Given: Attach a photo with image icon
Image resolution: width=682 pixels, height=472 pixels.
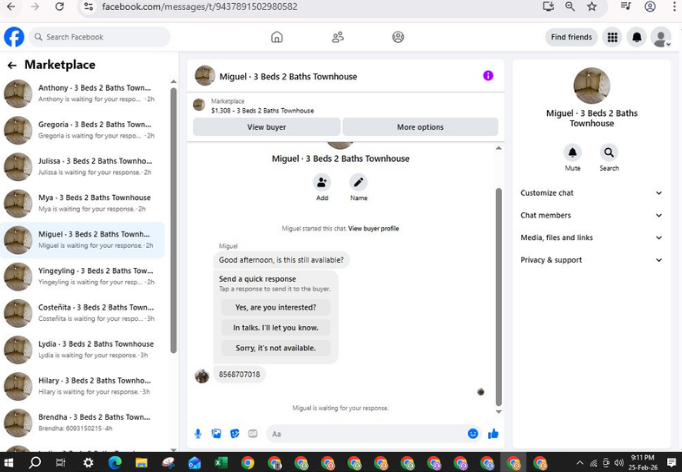Looking at the screenshot, I should pos(216,434).
